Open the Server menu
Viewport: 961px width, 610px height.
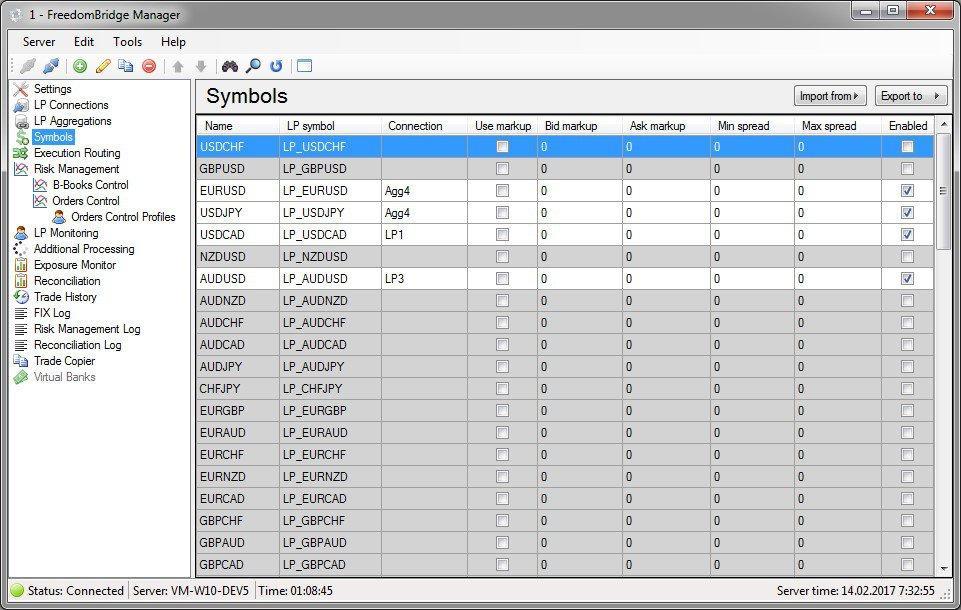[x=39, y=42]
